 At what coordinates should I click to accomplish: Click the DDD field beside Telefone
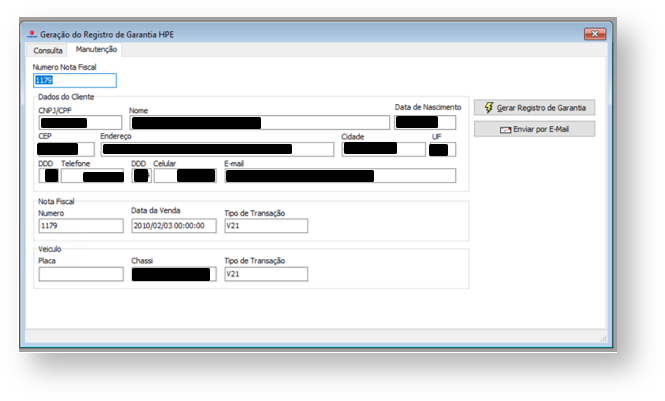[48, 175]
